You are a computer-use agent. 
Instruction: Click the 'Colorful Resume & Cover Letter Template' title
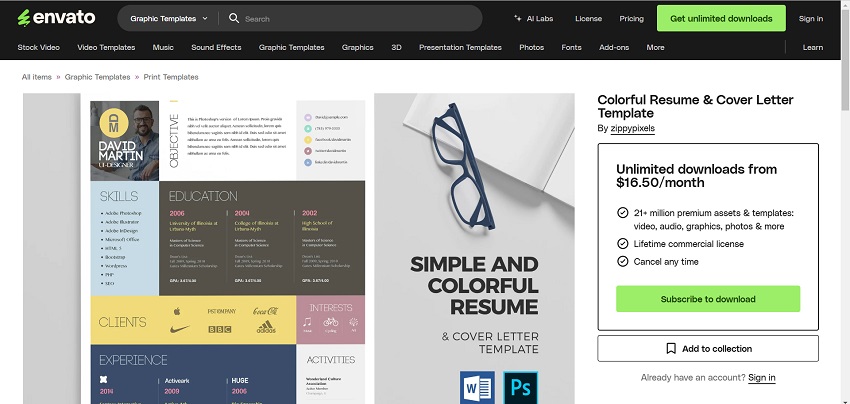point(696,106)
